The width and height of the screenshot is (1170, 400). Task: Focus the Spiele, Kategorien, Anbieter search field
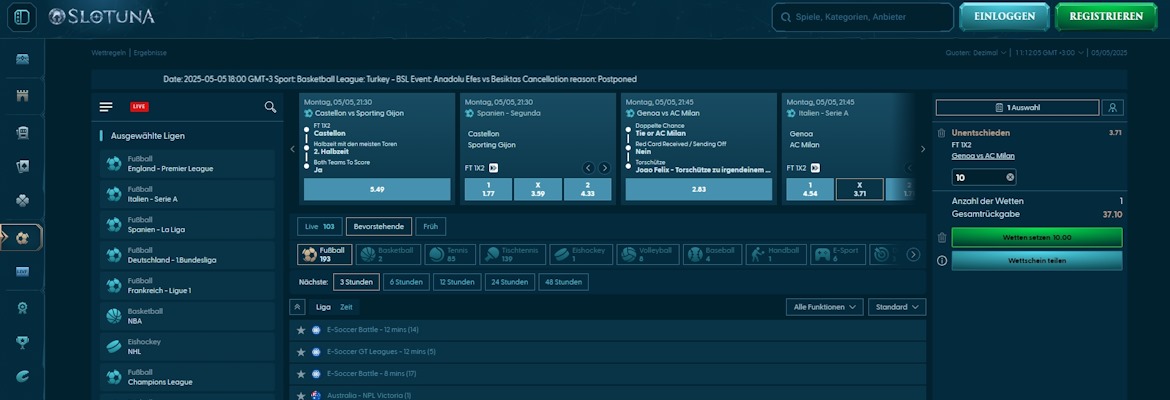pos(863,16)
